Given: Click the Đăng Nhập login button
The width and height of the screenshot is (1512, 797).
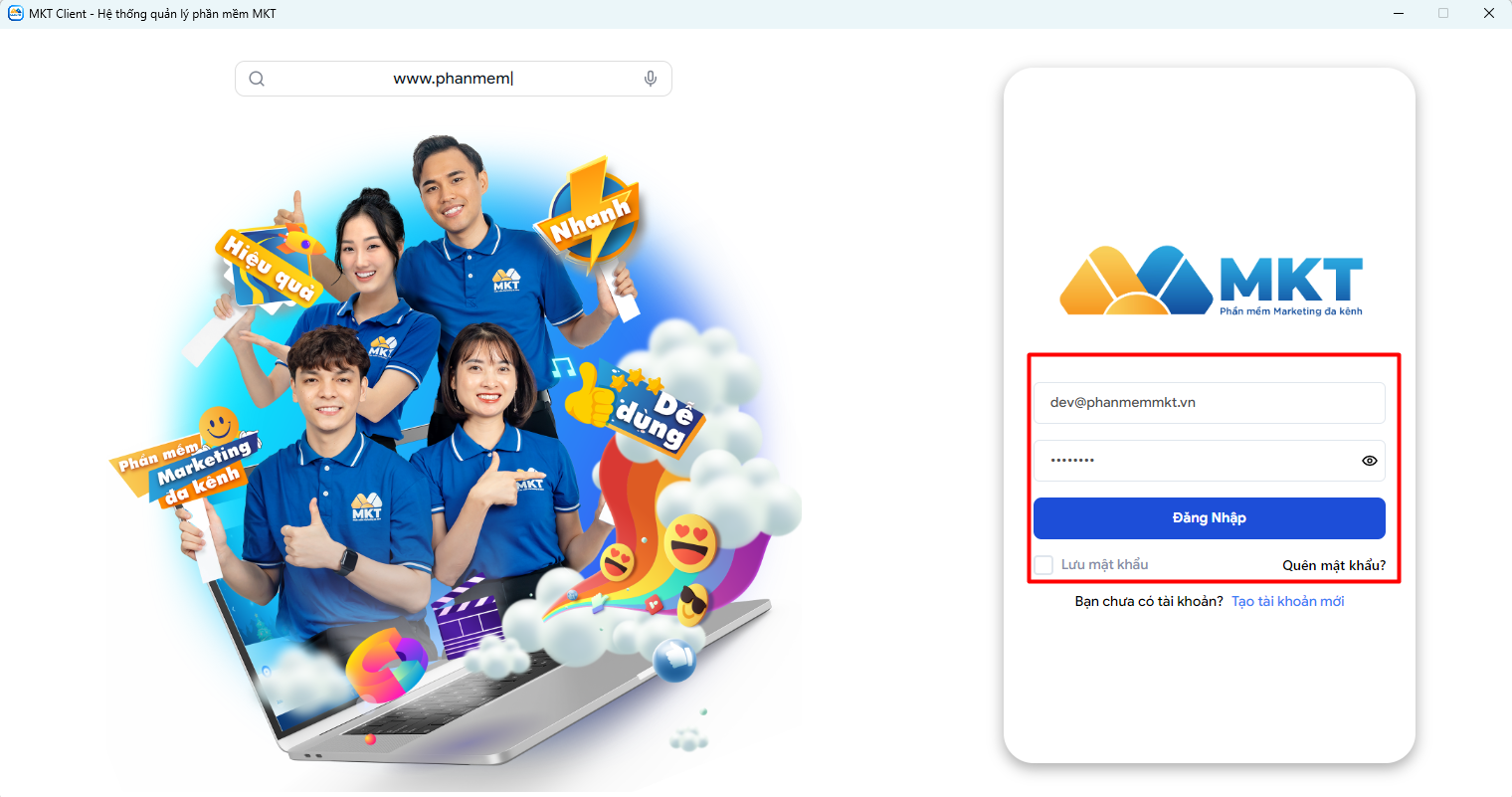Looking at the screenshot, I should point(1209,518).
